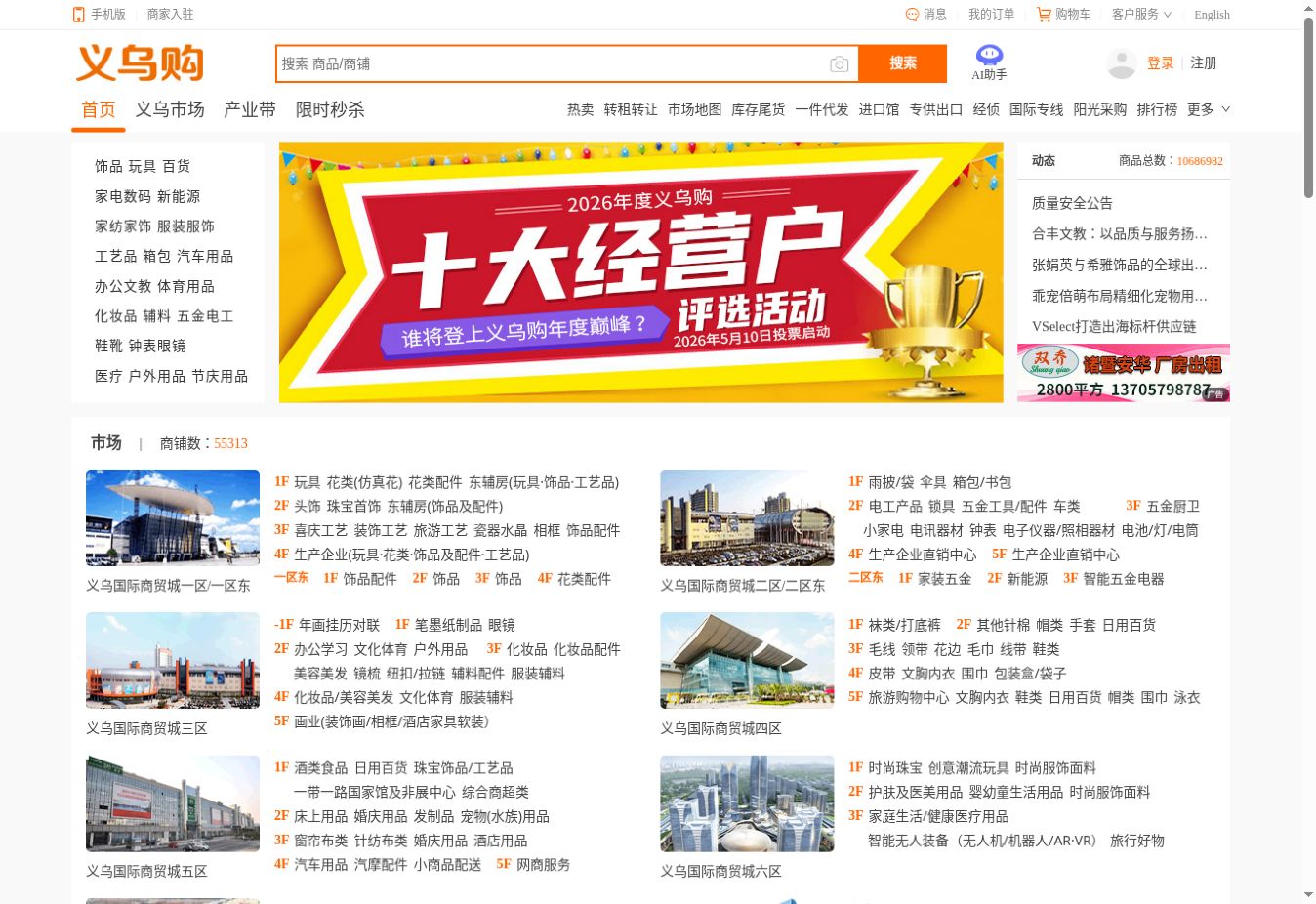Go to 热卖 in navigation
Viewport: 1316px width, 904px height.
tap(581, 109)
